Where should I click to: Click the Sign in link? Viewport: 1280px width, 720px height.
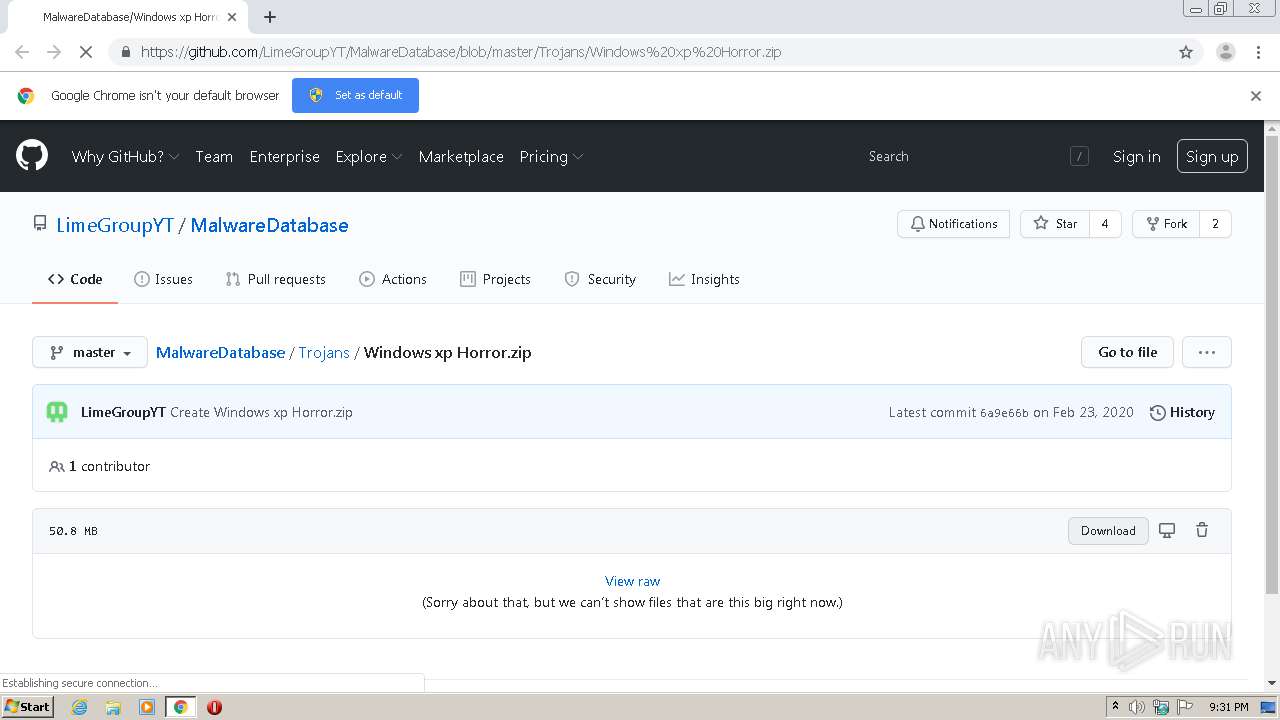(x=1137, y=156)
